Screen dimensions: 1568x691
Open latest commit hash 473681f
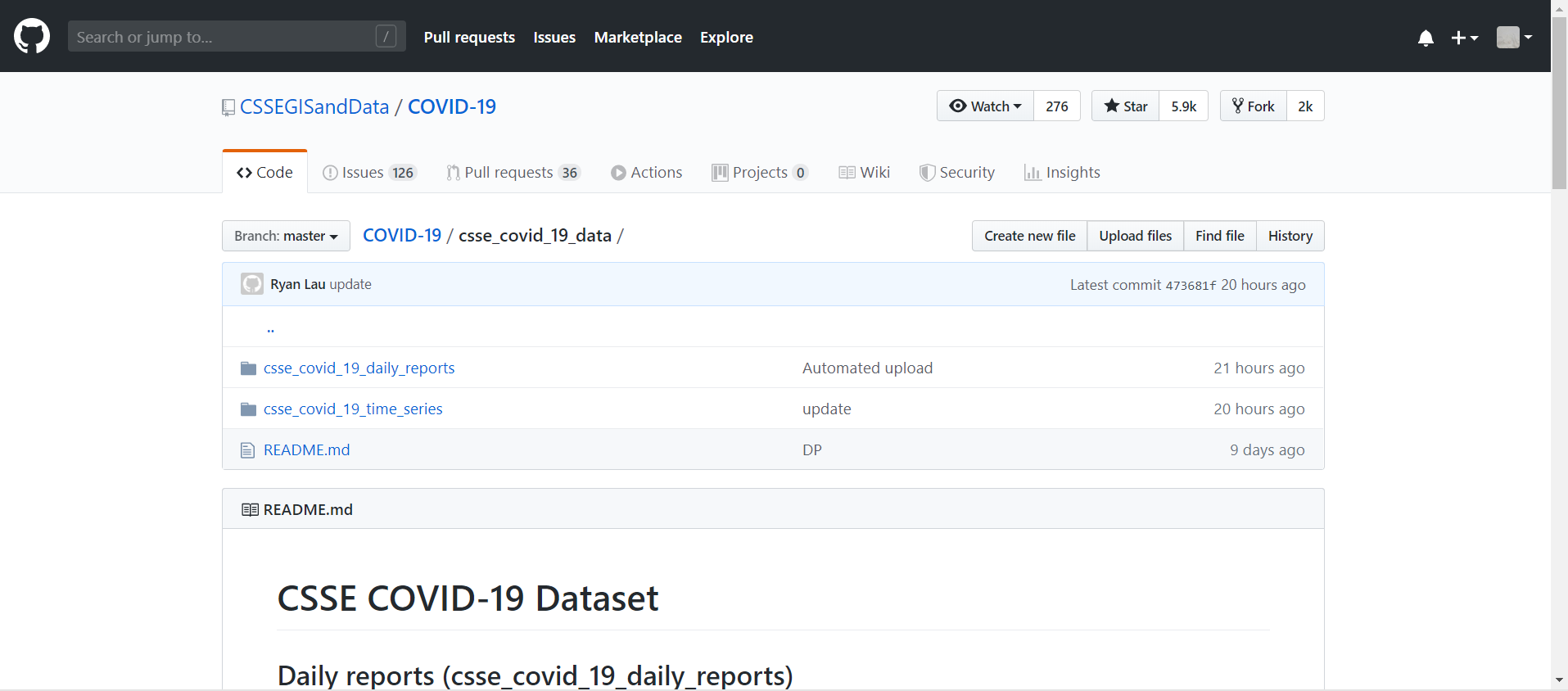[1191, 285]
